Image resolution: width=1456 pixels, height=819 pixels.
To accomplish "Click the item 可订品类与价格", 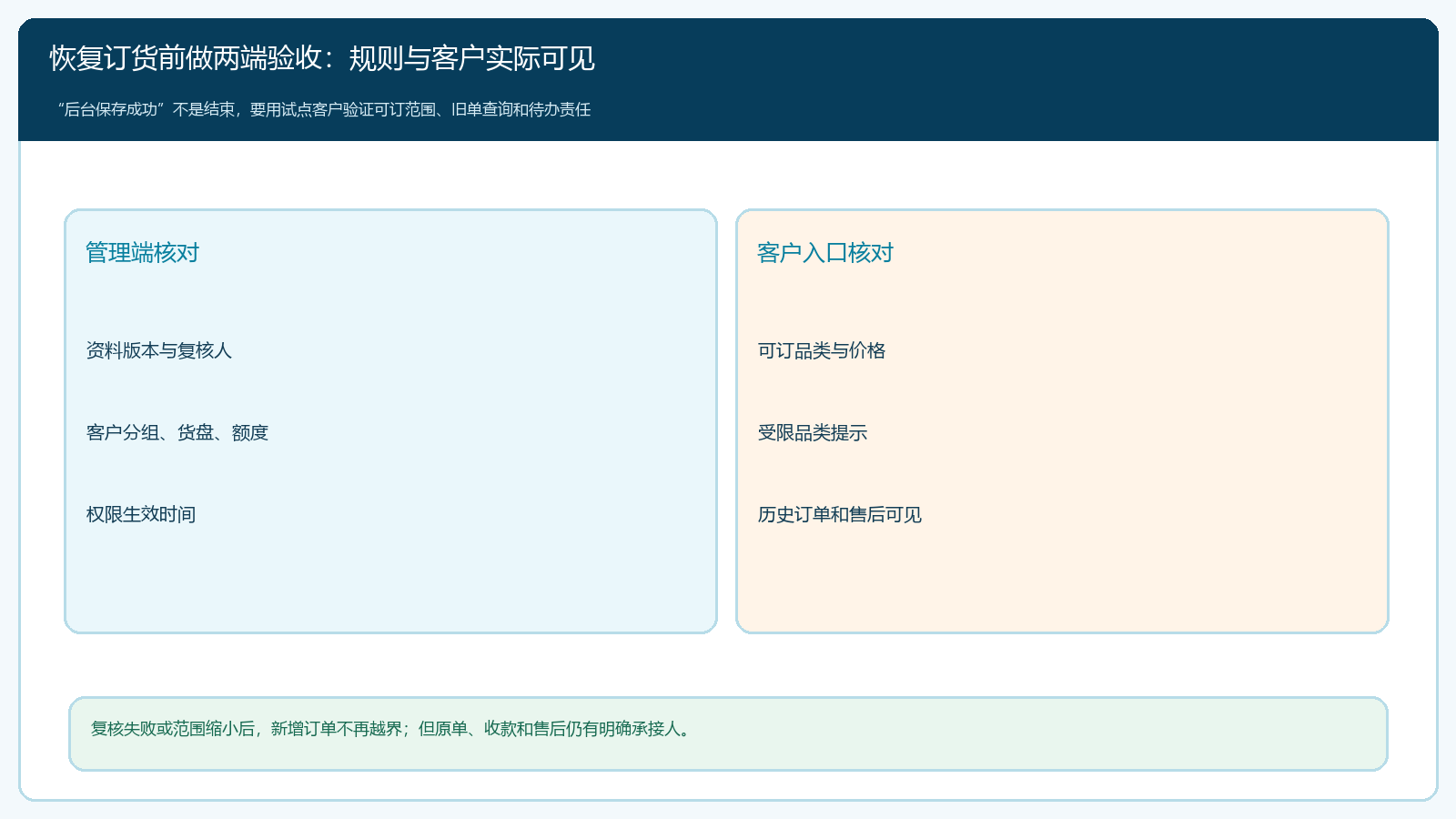I will point(822,350).
